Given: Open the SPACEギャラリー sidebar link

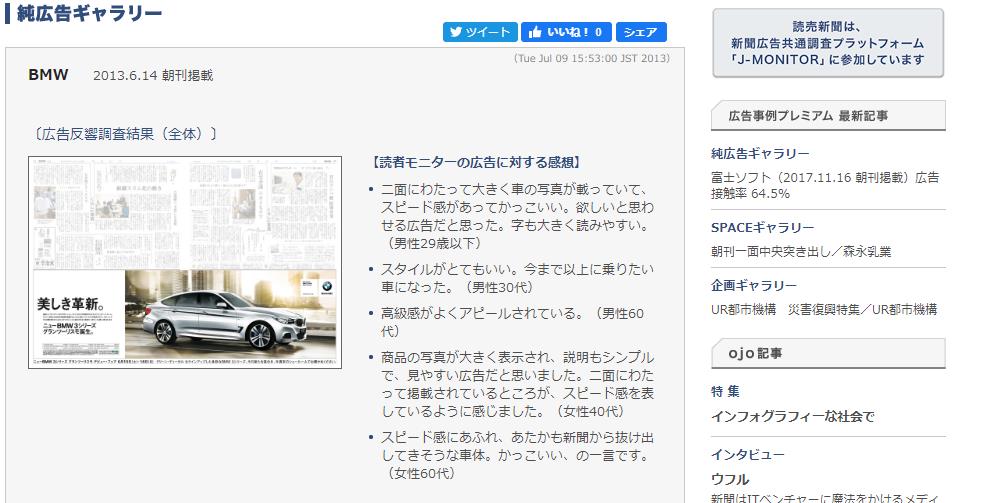Looking at the screenshot, I should pyautogui.click(x=762, y=227).
